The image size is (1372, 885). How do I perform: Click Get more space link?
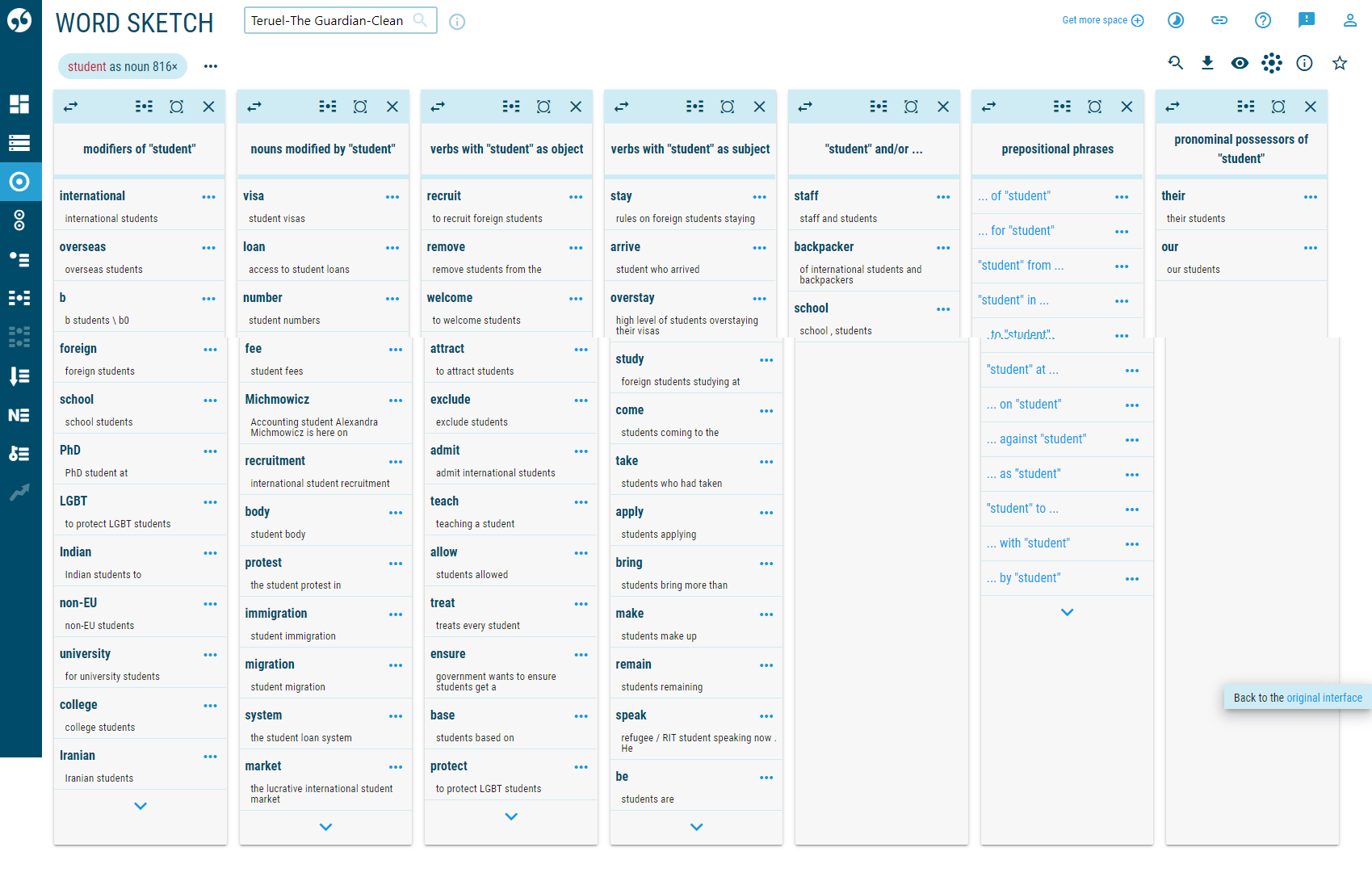[1102, 20]
